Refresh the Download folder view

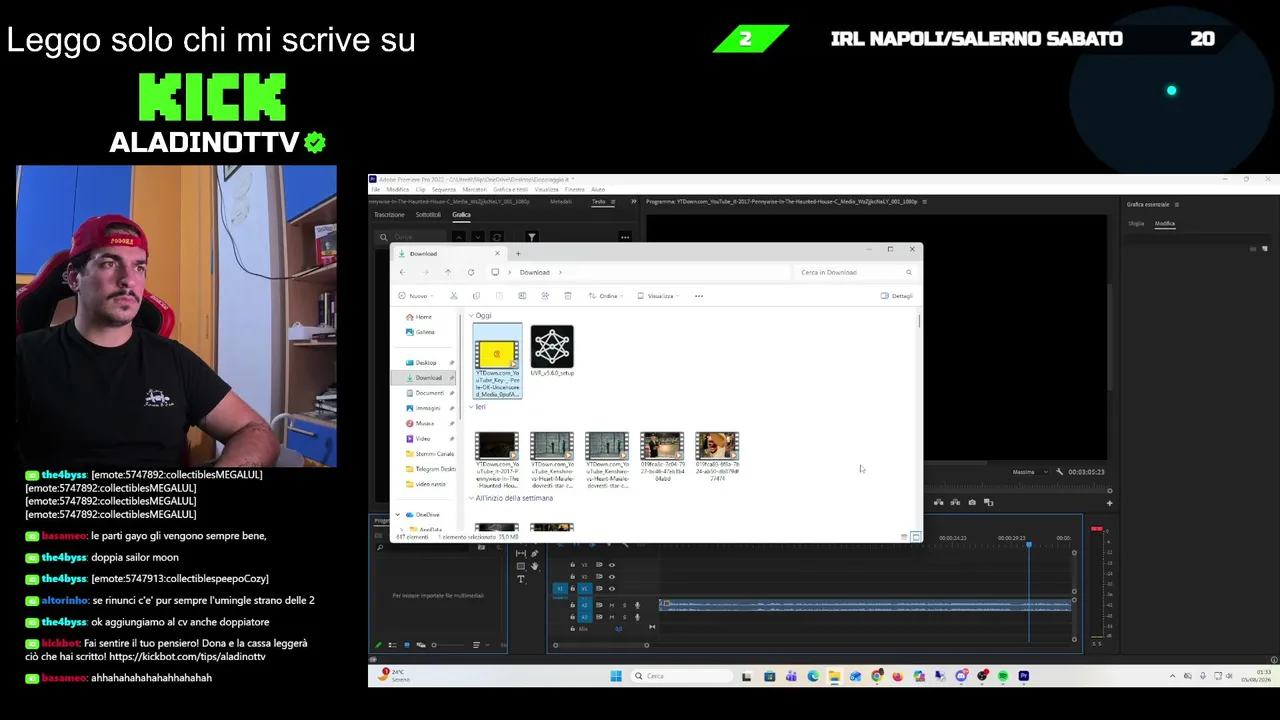[471, 272]
